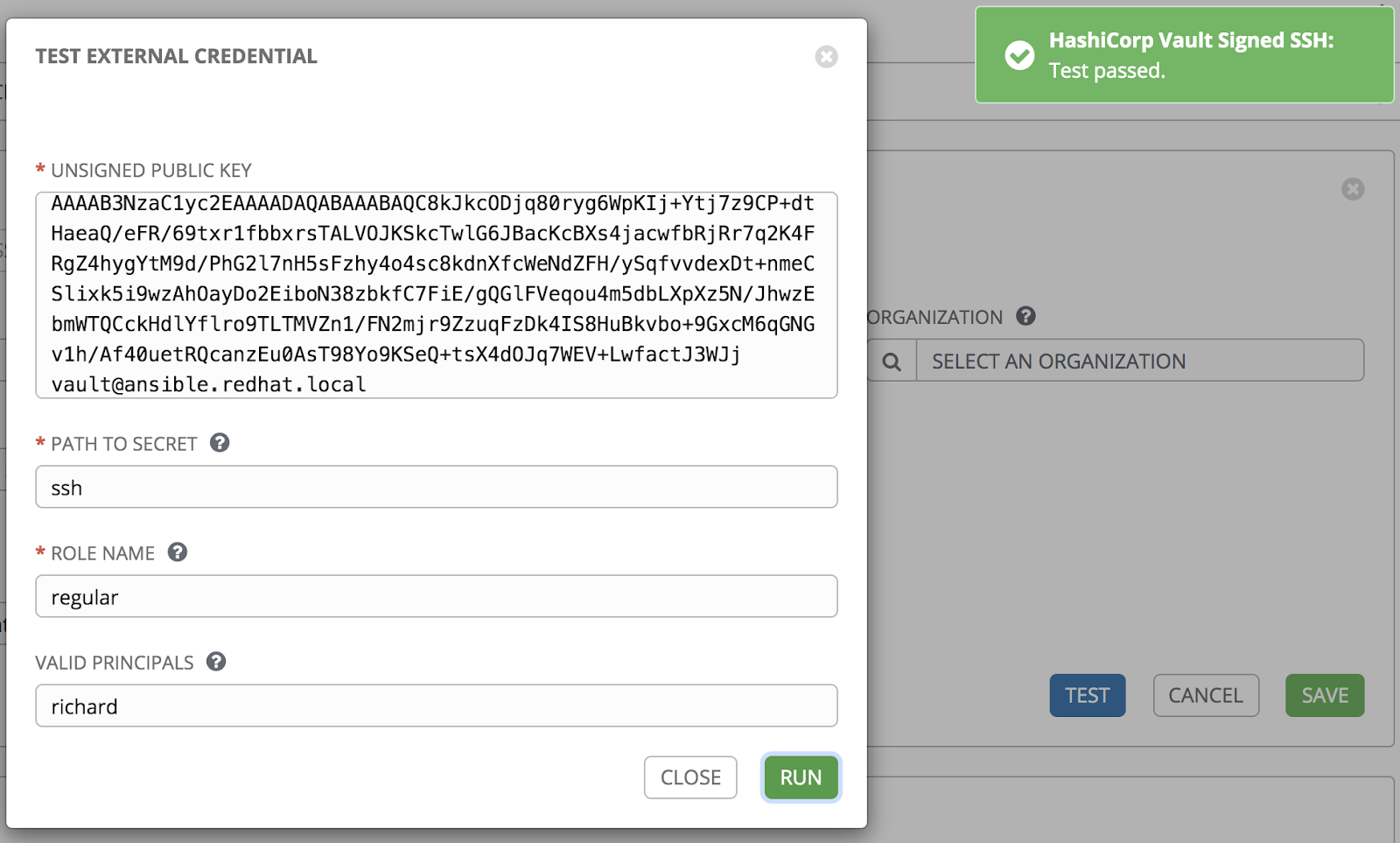This screenshot has width=1400, height=843.
Task: Click the Valid Principals field with richard
Action: pyautogui.click(x=436, y=706)
